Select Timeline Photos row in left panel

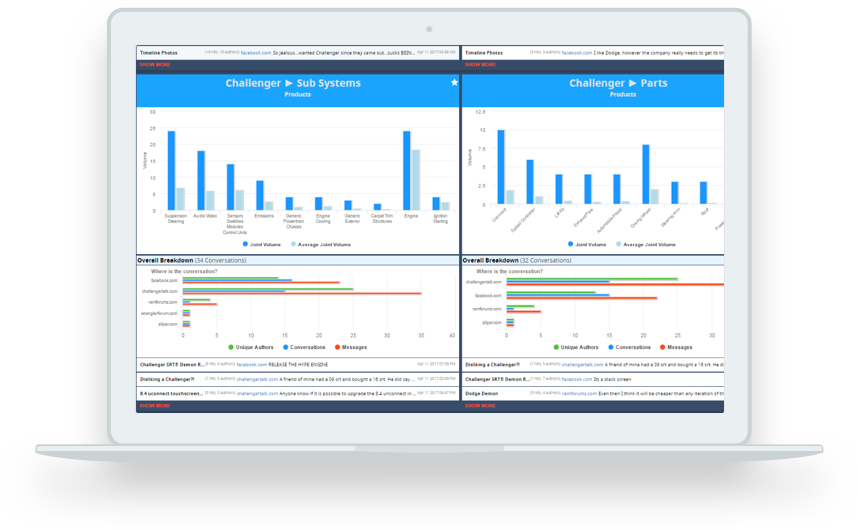(x=298, y=53)
